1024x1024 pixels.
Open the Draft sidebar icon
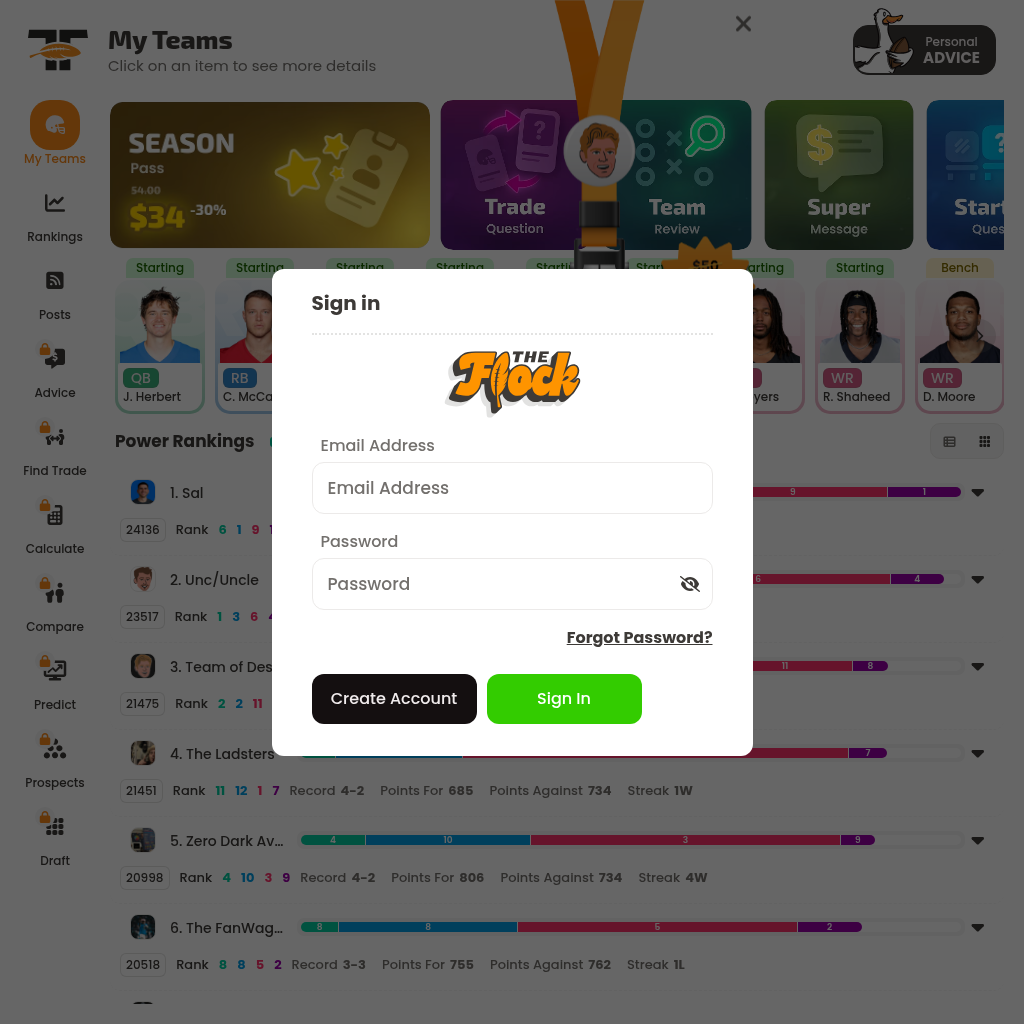(x=55, y=827)
